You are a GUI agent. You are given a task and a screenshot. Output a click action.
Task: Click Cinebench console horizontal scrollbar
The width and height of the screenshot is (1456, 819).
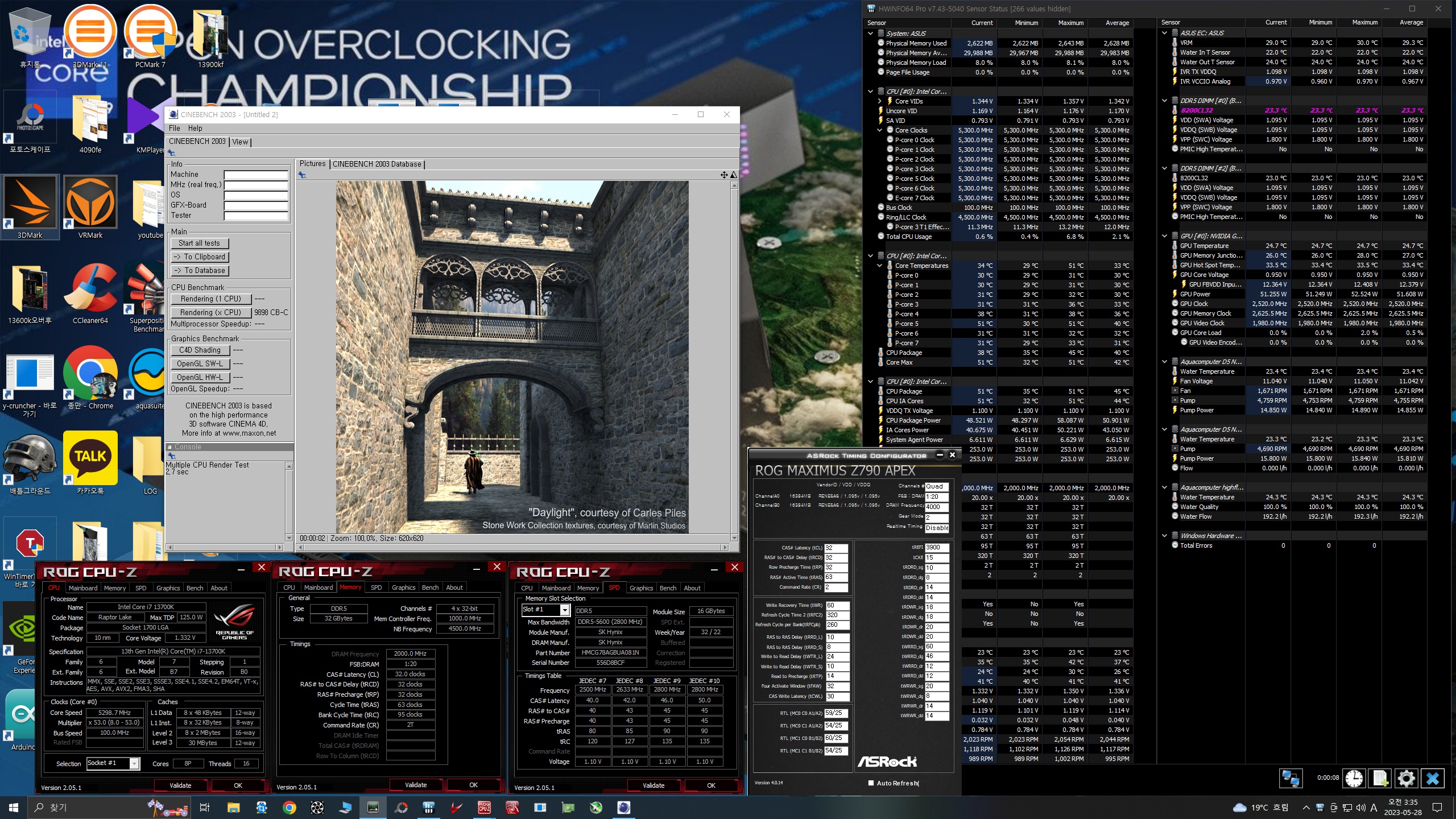click(x=224, y=547)
